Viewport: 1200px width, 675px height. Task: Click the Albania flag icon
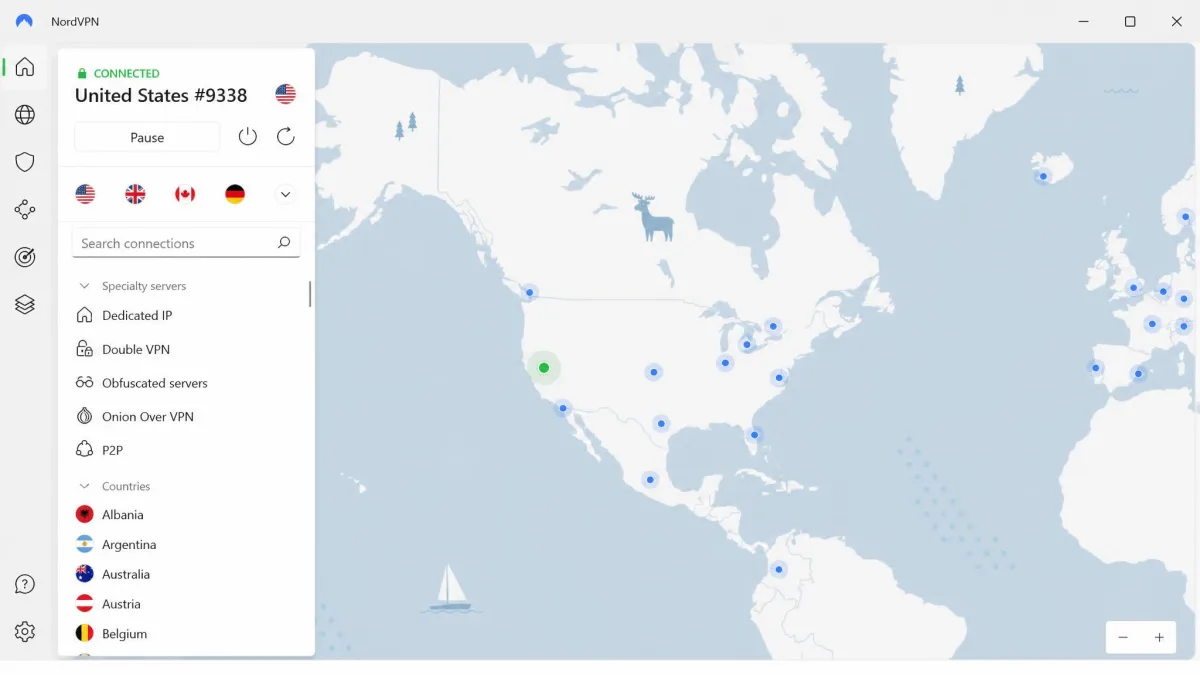(x=85, y=514)
